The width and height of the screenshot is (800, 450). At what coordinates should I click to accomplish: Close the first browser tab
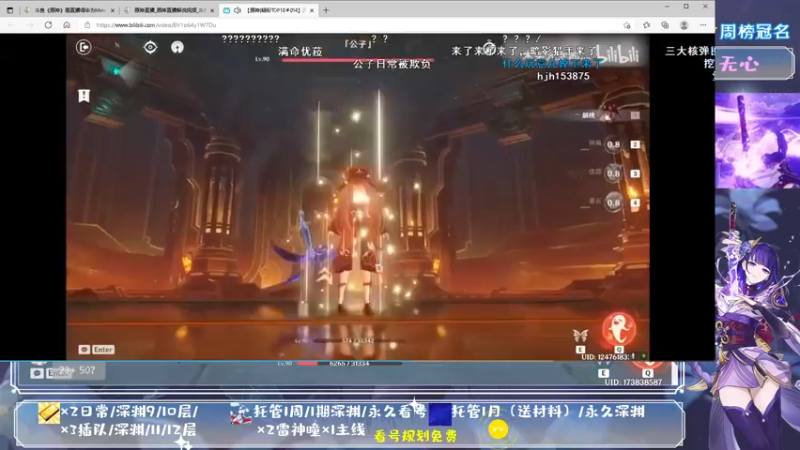click(113, 10)
